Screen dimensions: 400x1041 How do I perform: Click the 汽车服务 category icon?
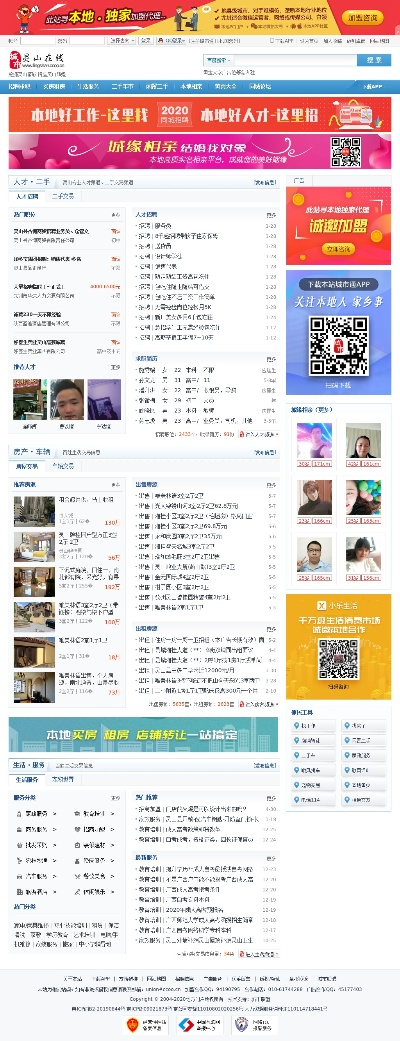[19, 876]
